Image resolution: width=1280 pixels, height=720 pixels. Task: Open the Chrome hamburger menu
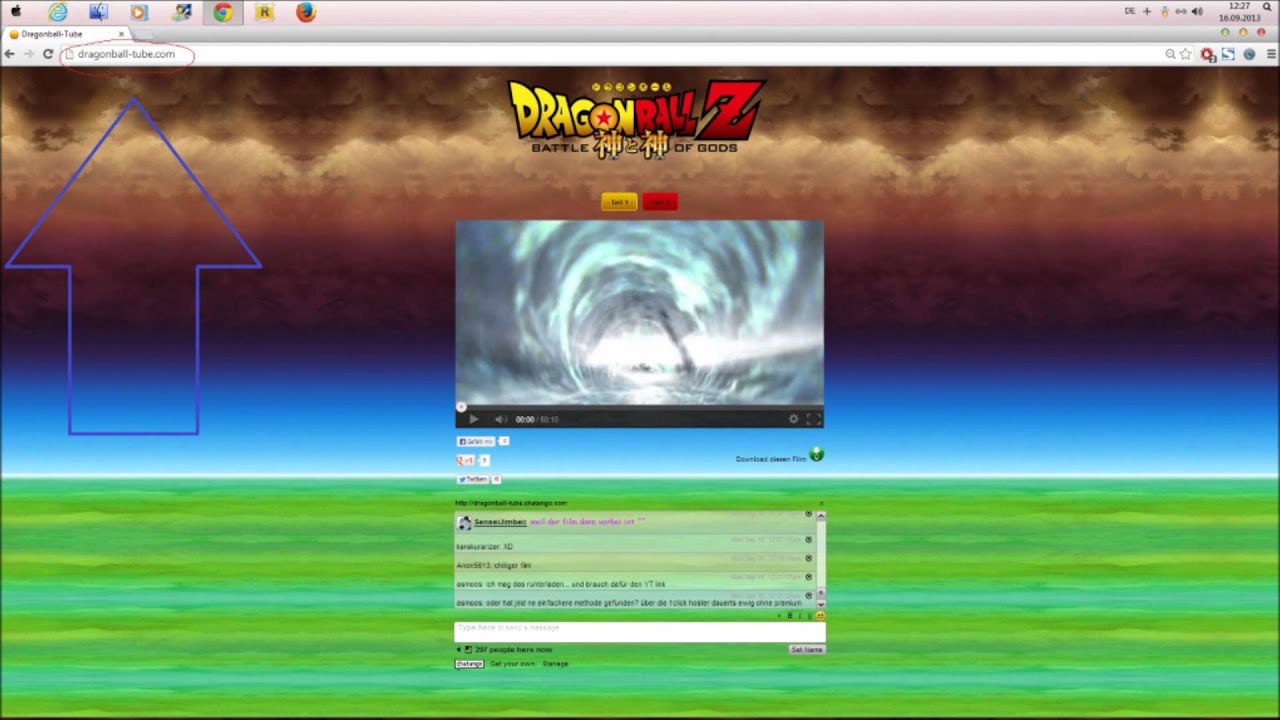pos(1272,54)
